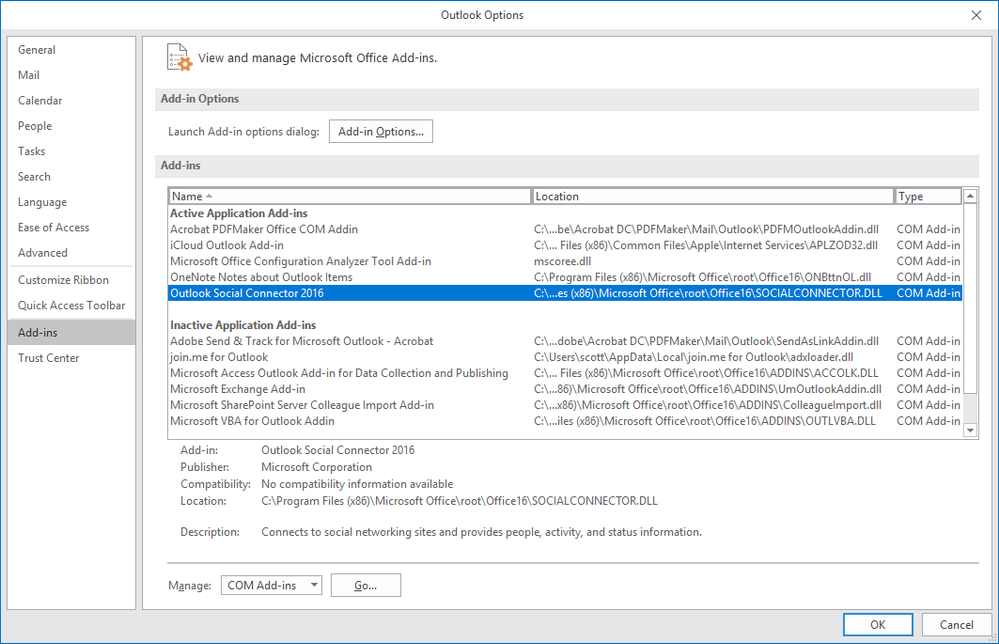Image resolution: width=999 pixels, height=644 pixels.
Task: Click the Inactive Application Add-ins group heading
Action: 243,325
